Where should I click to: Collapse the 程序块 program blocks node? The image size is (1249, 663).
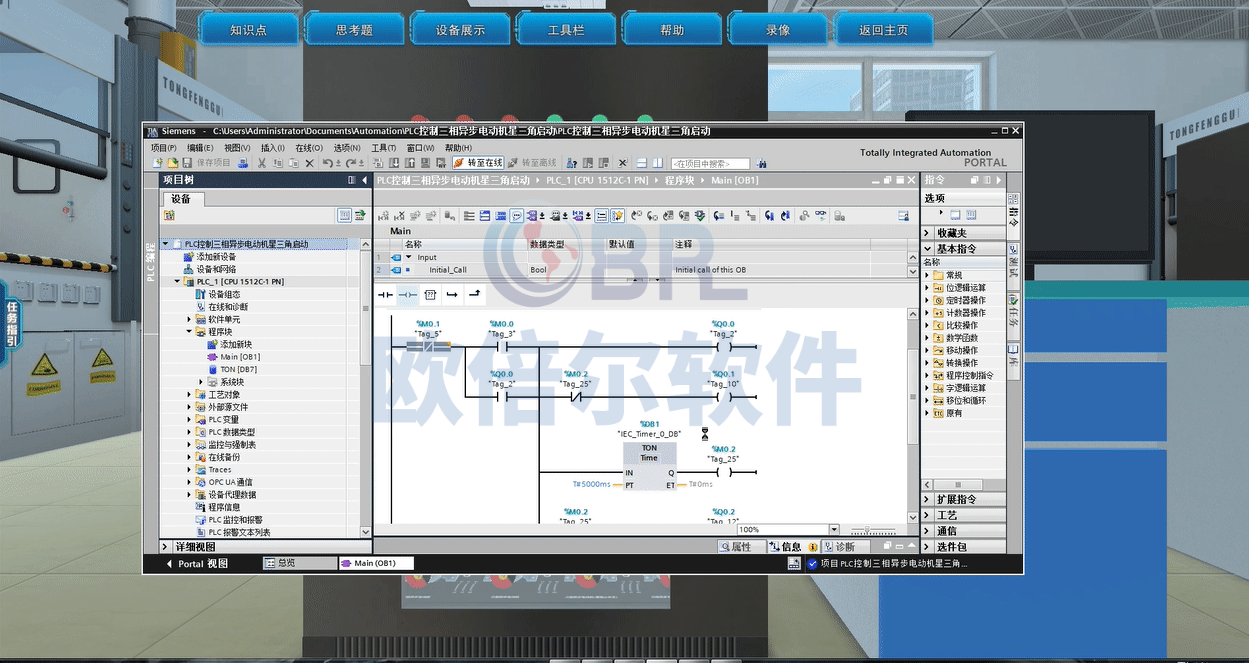[189, 332]
